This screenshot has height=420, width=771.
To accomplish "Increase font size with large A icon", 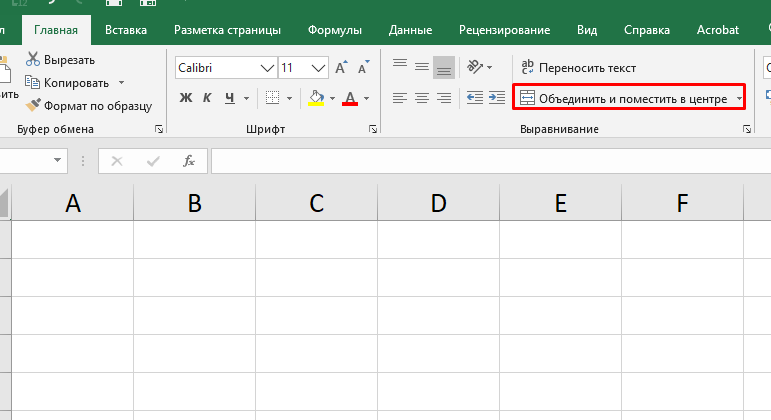I will point(341,67).
